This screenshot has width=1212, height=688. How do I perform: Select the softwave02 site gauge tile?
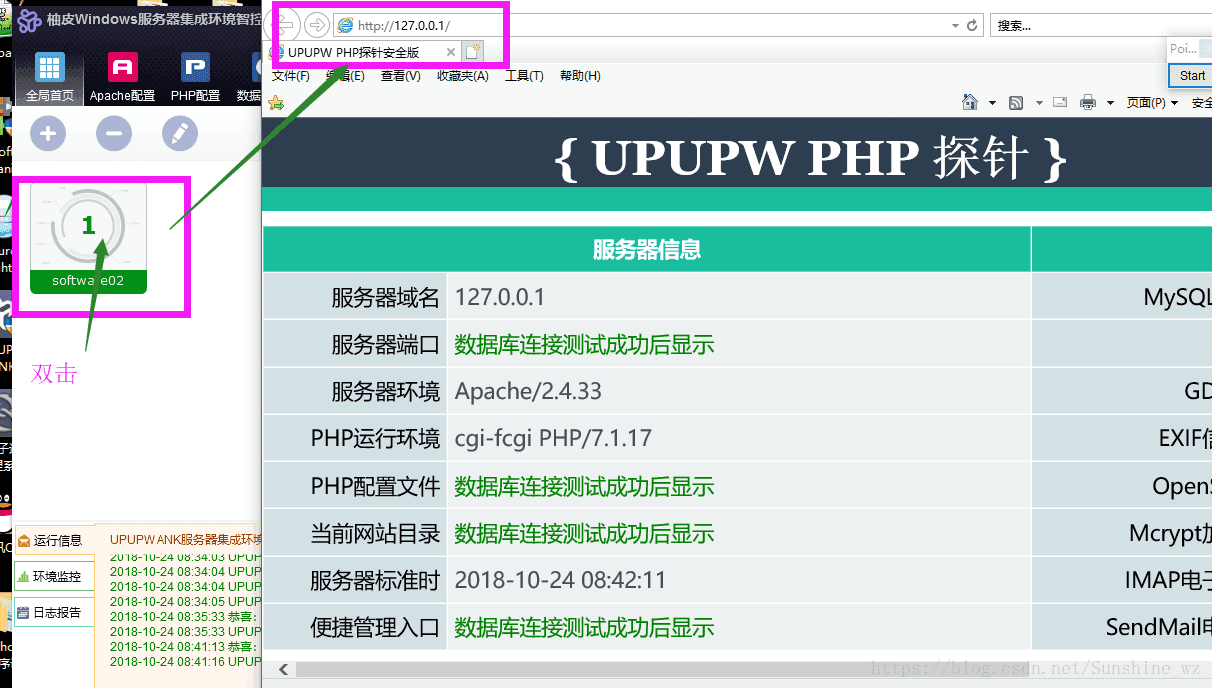88,239
